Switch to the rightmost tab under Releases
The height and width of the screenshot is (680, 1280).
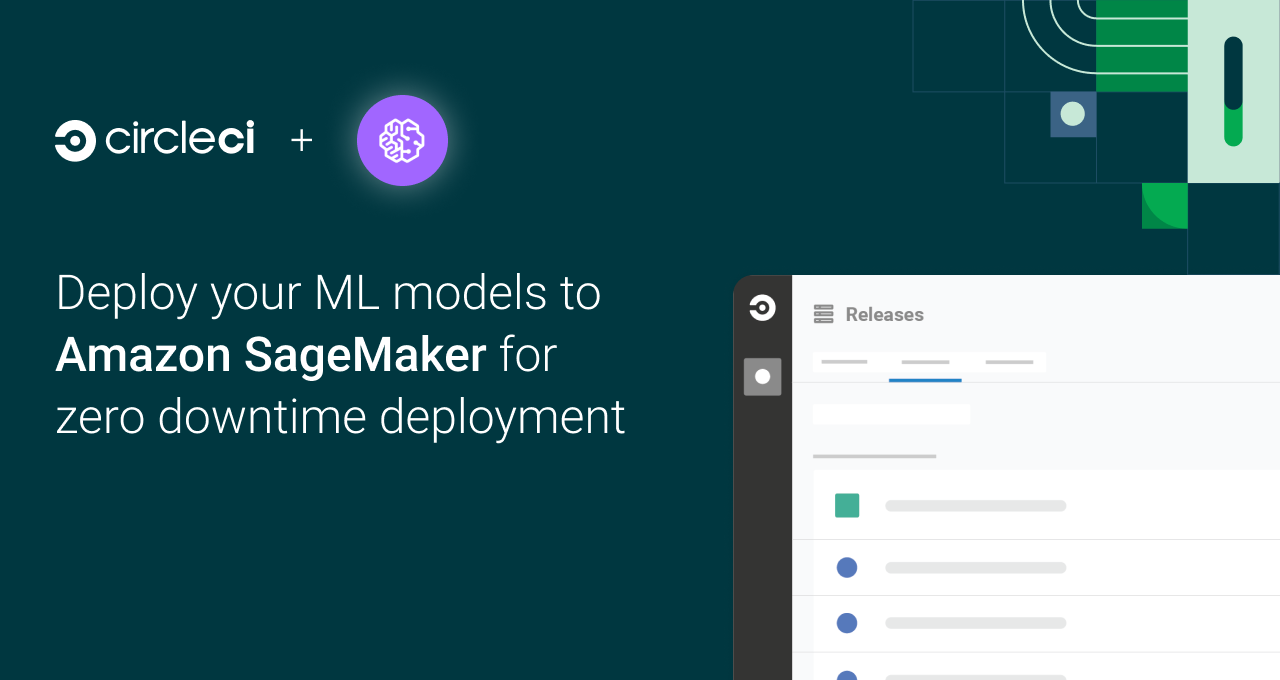(1009, 363)
